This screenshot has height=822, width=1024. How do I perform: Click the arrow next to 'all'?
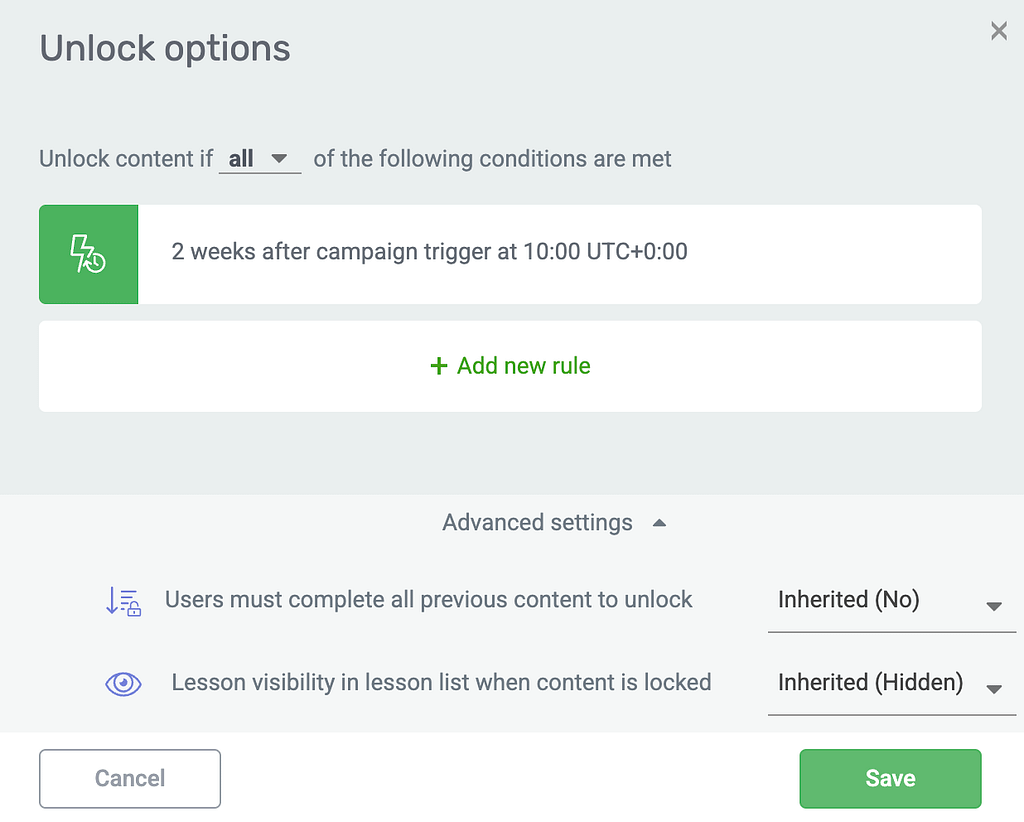click(x=280, y=159)
